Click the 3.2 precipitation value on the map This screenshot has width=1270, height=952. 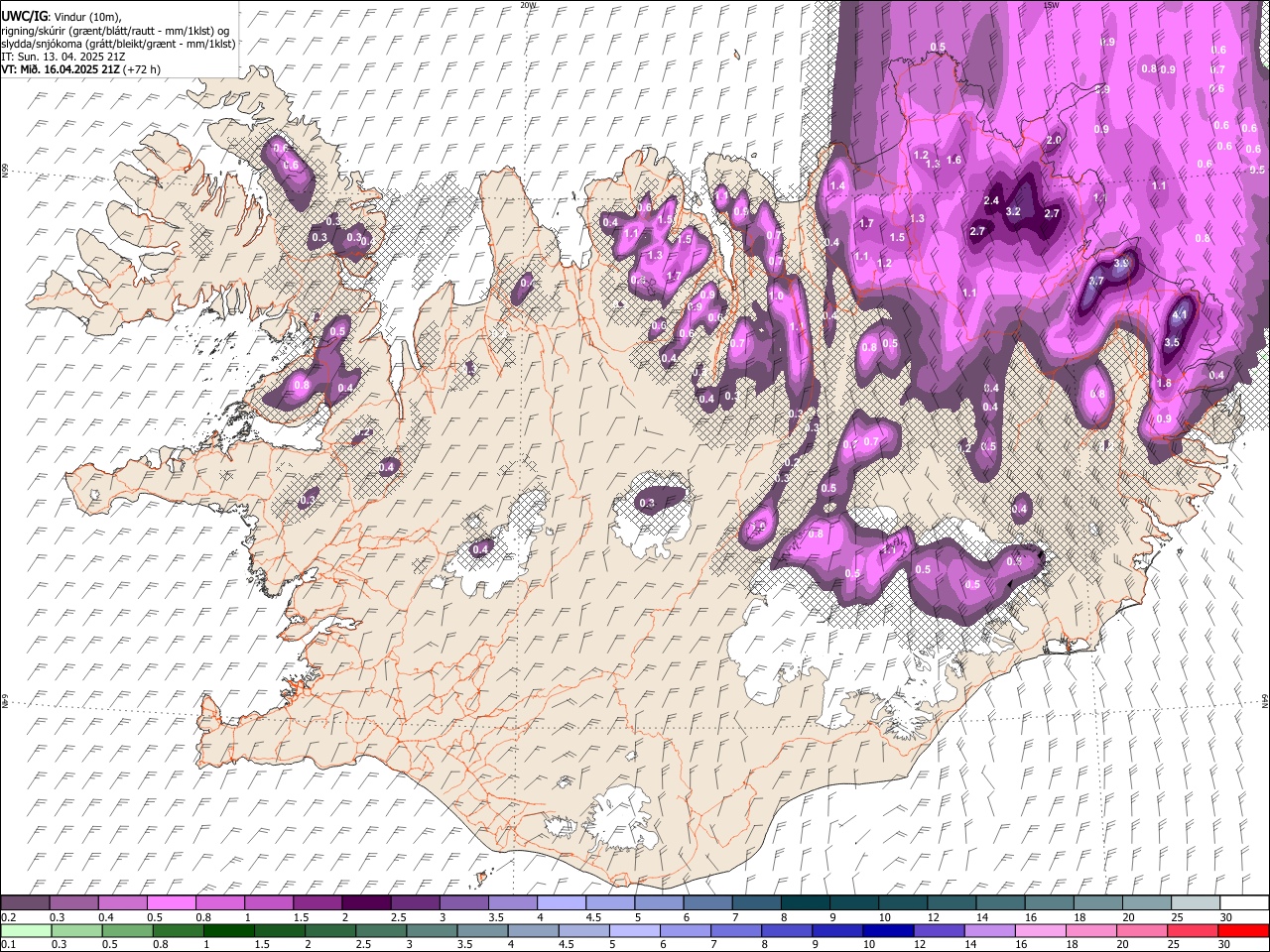tap(1013, 212)
